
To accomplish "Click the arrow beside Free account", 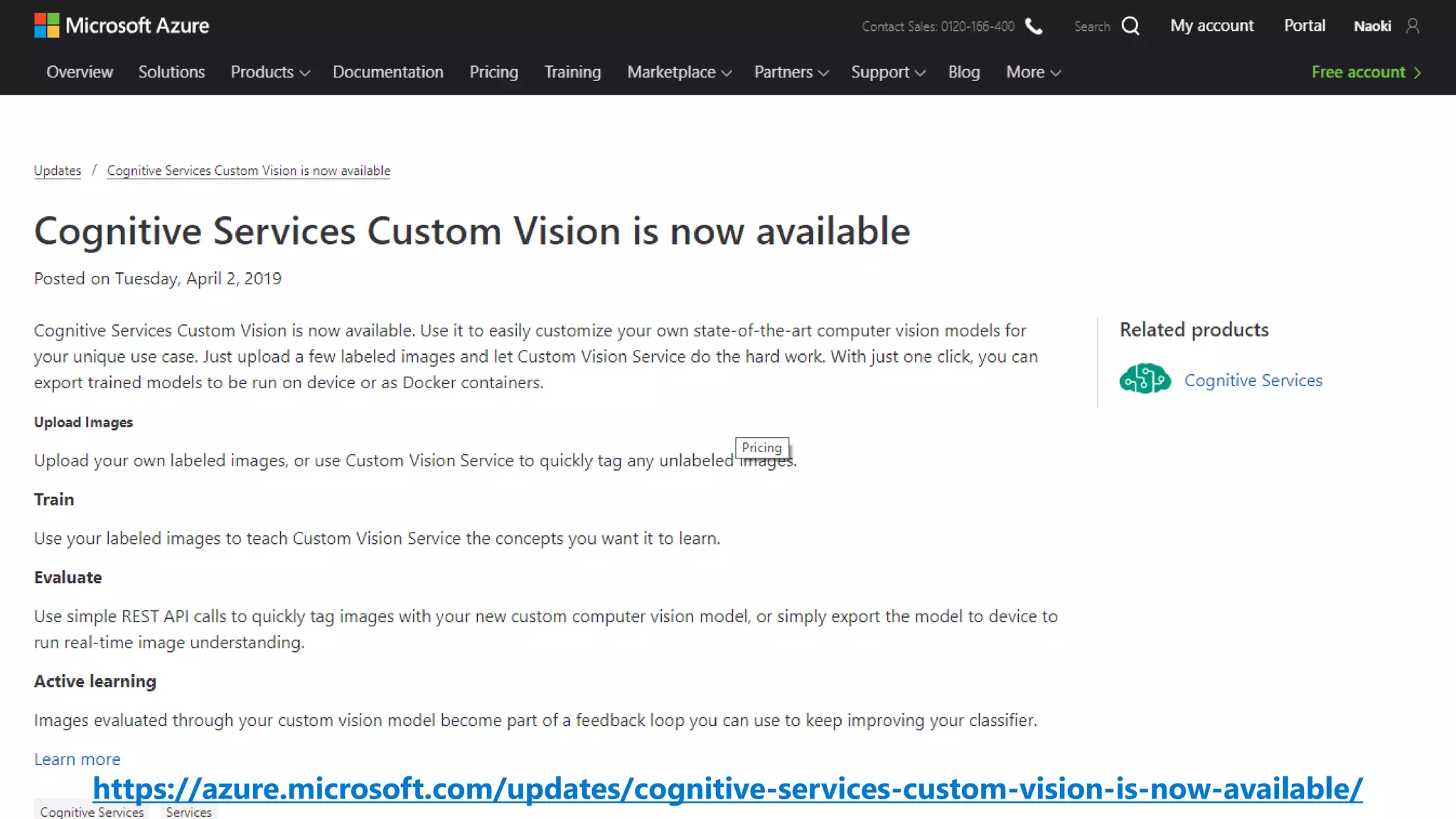I will [1417, 73].
